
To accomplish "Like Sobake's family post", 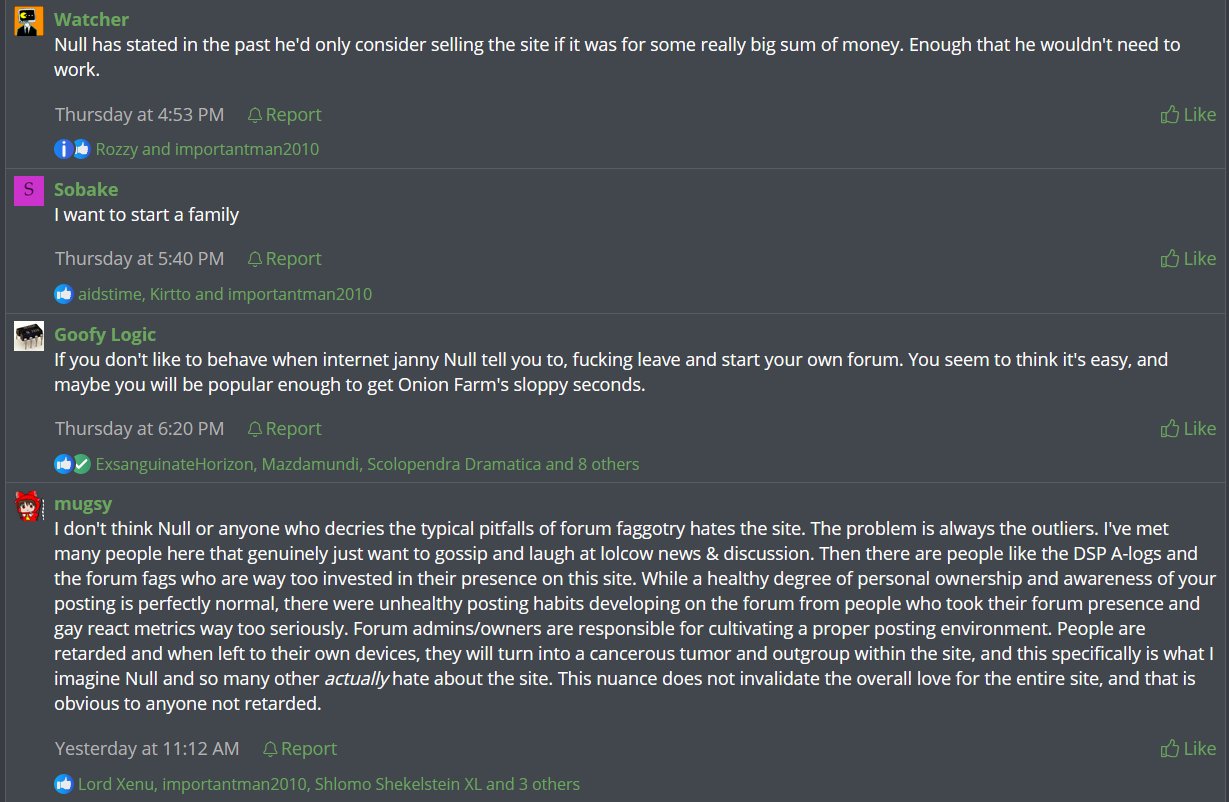I will tap(1188, 259).
